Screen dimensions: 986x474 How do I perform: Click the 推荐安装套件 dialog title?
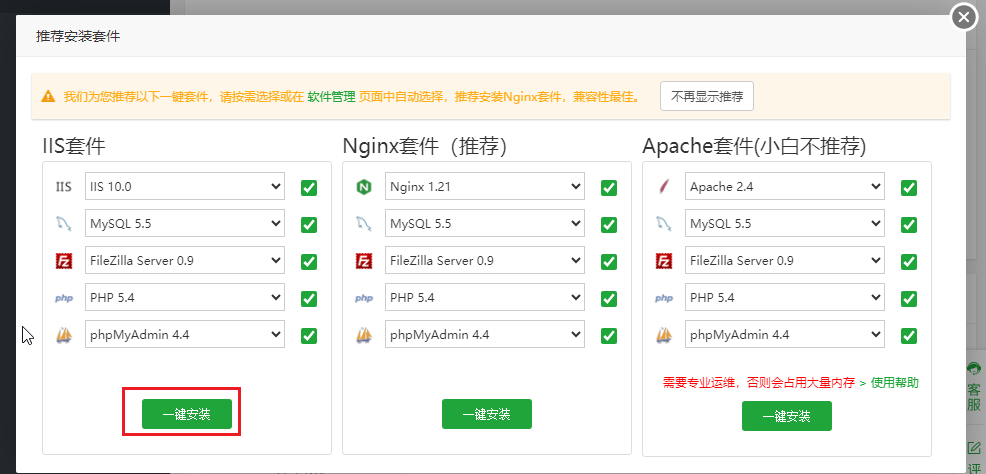(x=78, y=36)
